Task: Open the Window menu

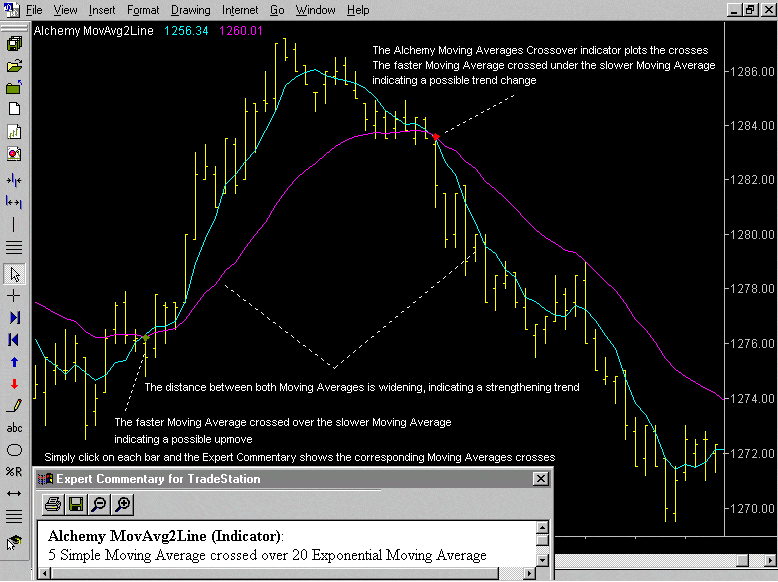Action: point(316,10)
